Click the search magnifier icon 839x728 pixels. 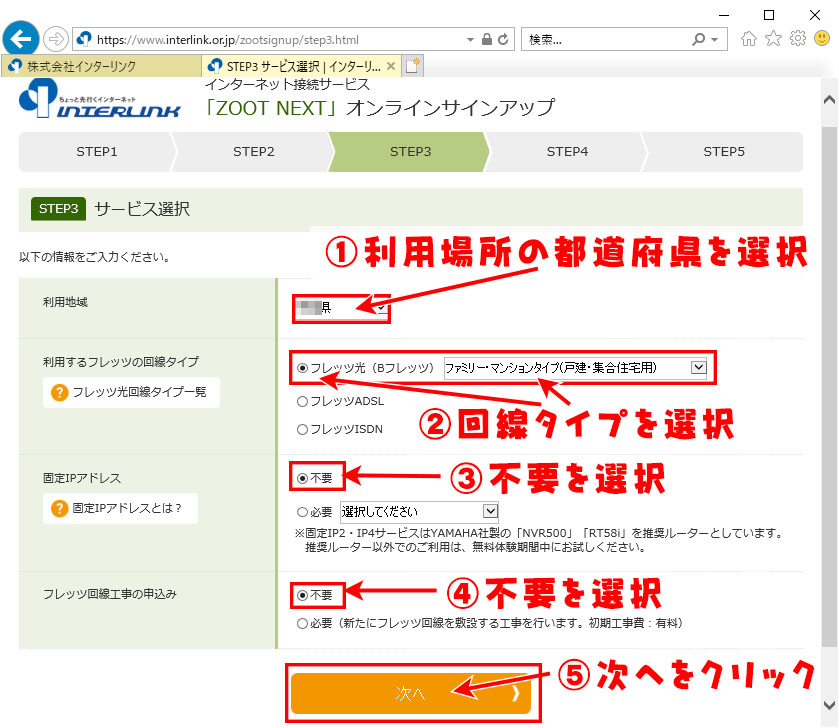(x=698, y=39)
